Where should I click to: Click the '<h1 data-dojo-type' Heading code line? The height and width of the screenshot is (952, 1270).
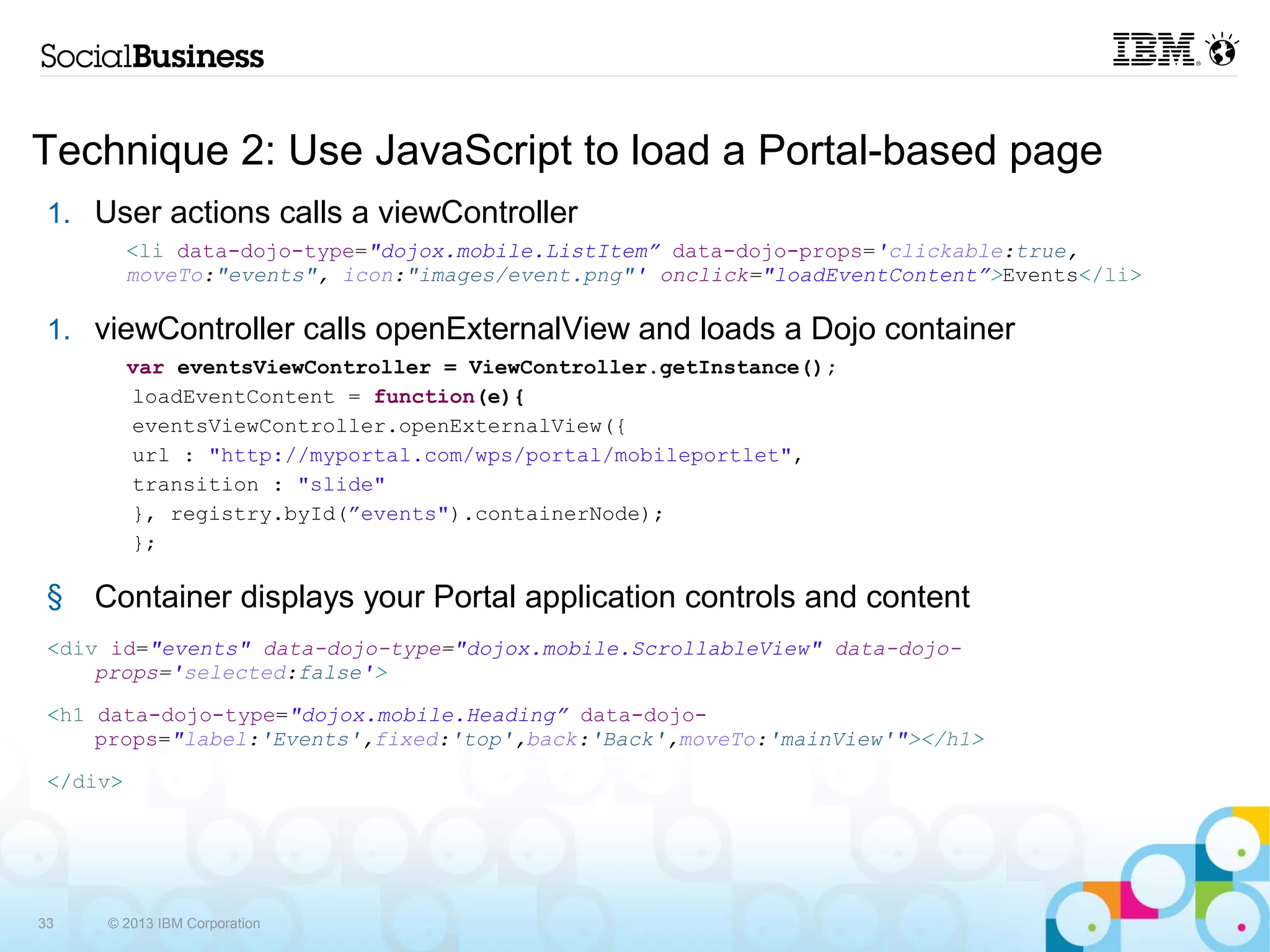click(x=377, y=716)
